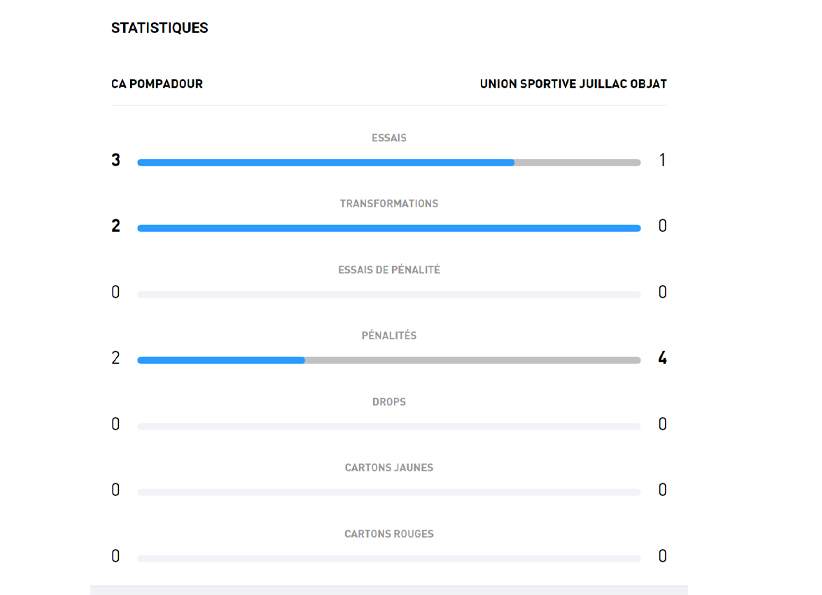The width and height of the screenshot is (822, 595).
Task: Click CA Pompadour's transformations value of 2
Action: 116,226
